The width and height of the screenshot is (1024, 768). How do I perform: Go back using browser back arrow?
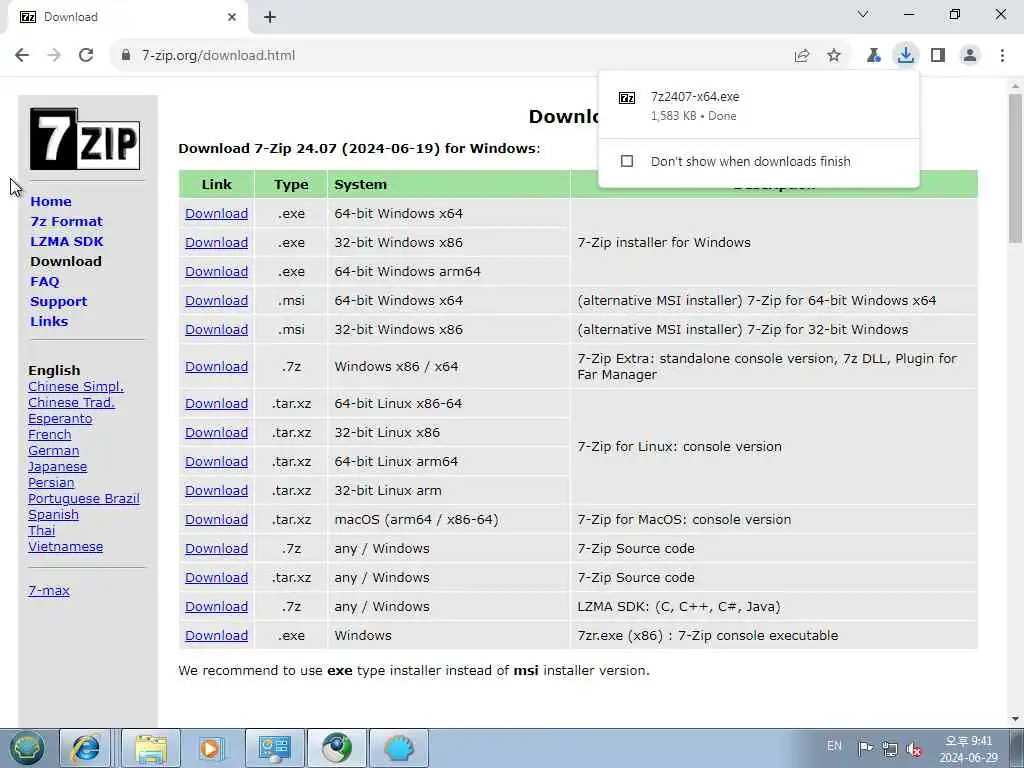(22, 55)
